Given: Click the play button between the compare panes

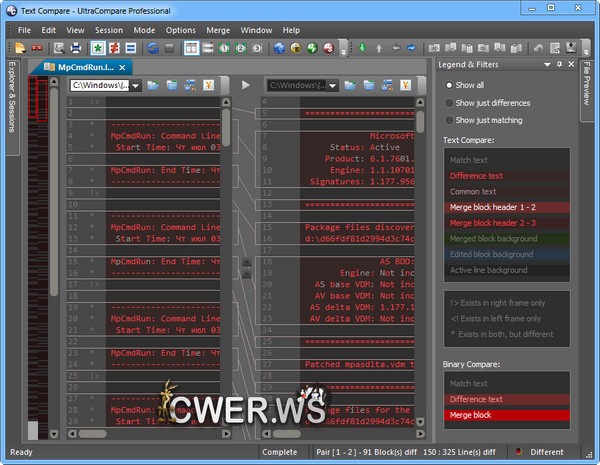Looking at the screenshot, I should coord(246,85).
